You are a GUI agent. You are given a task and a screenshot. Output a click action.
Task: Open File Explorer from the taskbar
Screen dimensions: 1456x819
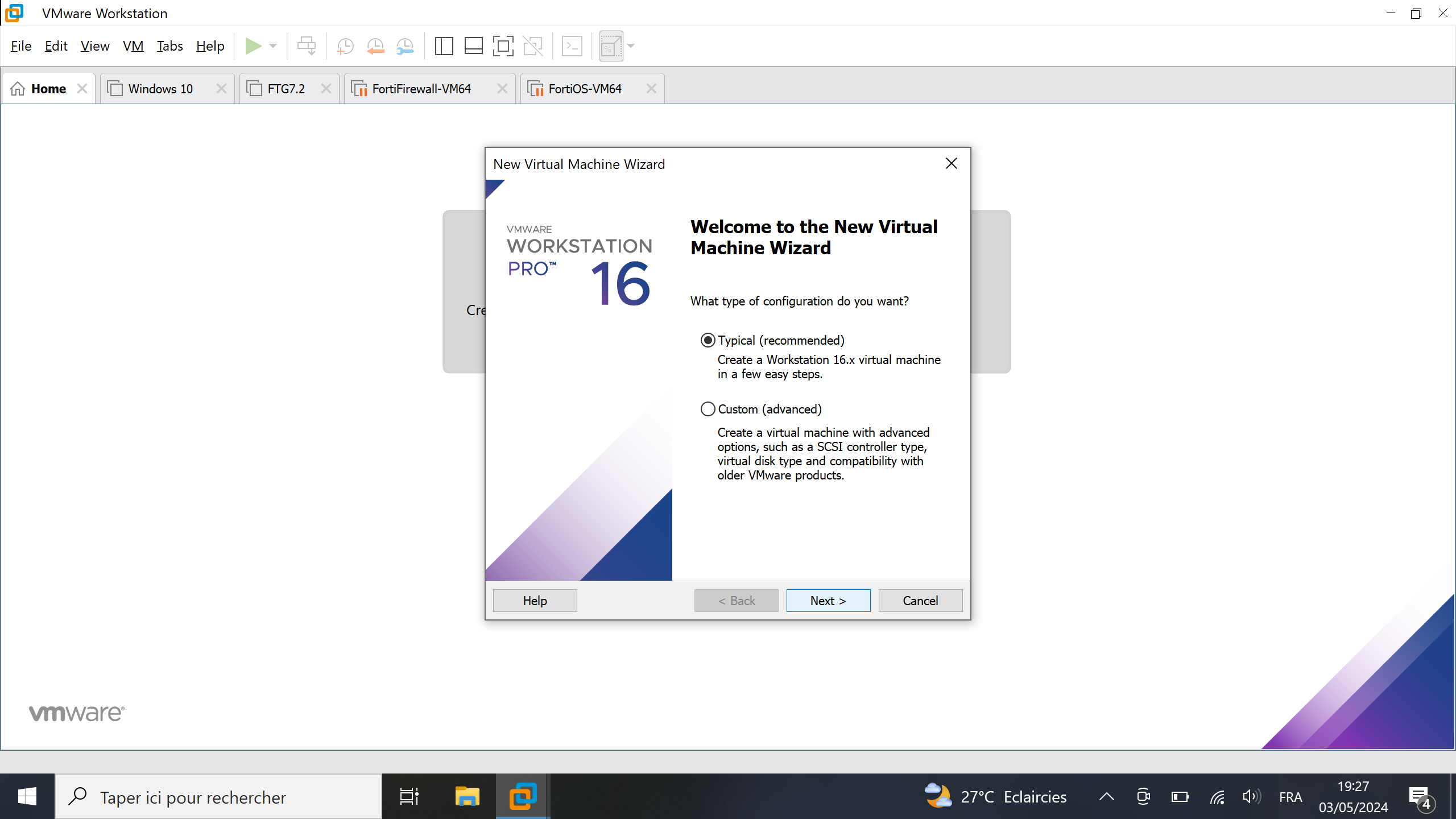pos(467,796)
